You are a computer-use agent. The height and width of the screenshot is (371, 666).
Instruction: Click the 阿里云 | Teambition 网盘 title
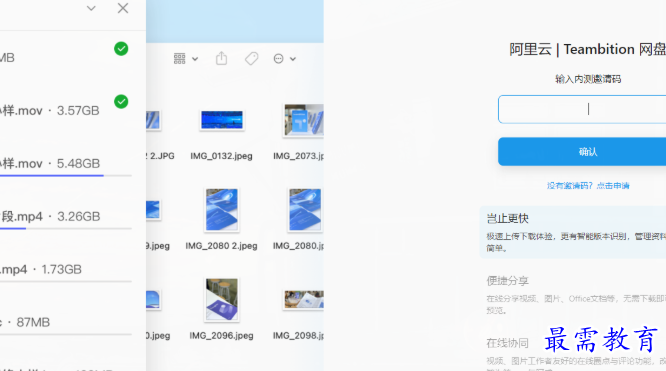click(587, 49)
